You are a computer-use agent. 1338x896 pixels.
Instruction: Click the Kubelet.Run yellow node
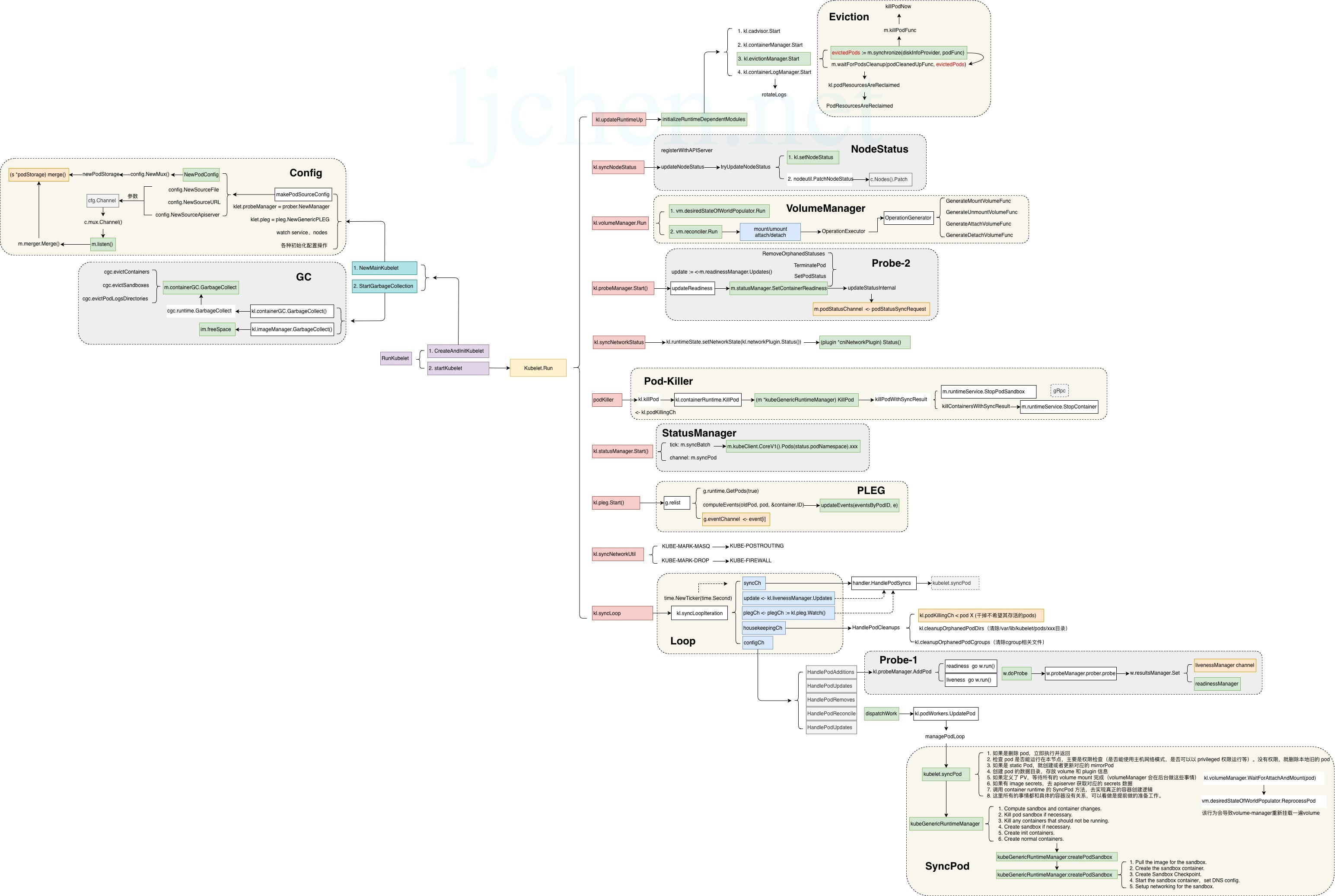pyautogui.click(x=538, y=368)
